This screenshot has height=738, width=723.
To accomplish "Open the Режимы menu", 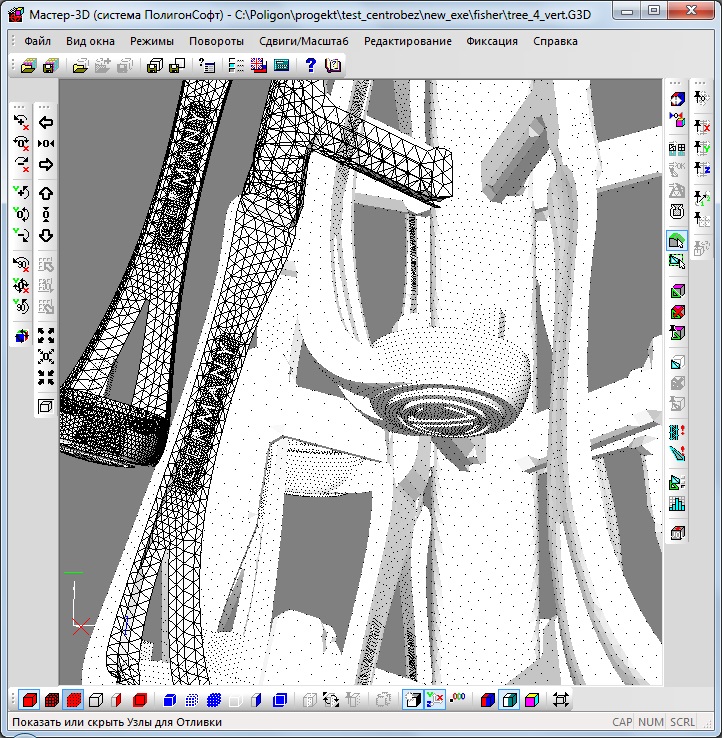I will click(x=151, y=42).
